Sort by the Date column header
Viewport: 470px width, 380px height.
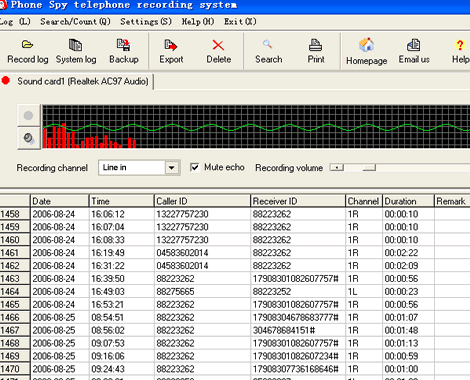pyautogui.click(x=60, y=201)
